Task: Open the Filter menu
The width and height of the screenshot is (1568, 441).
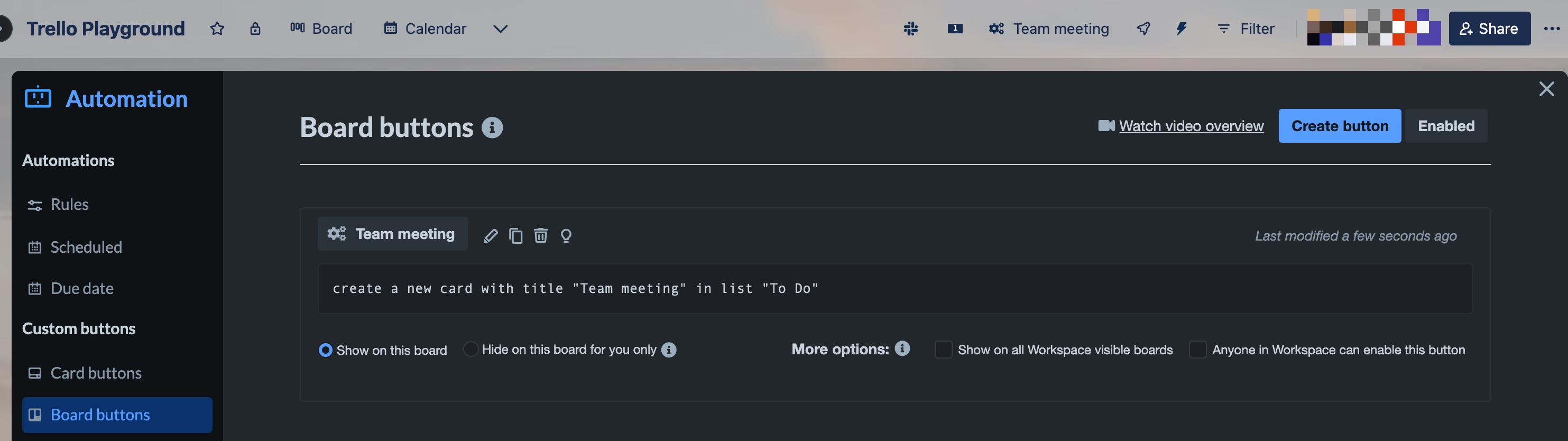Action: coord(1246,28)
